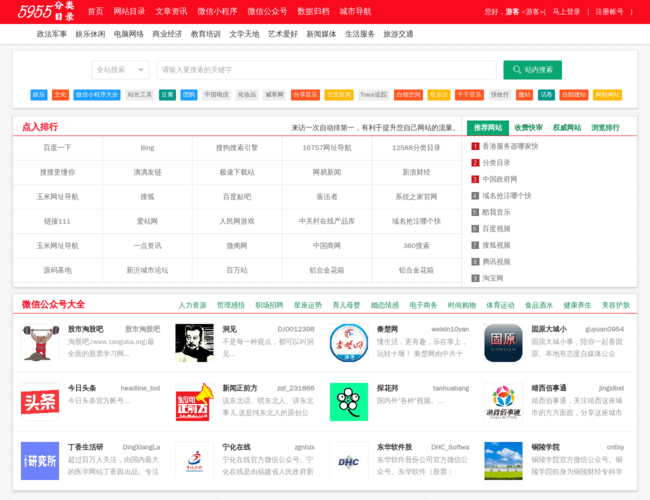Switch to the 浏览排行 tab

(605, 128)
